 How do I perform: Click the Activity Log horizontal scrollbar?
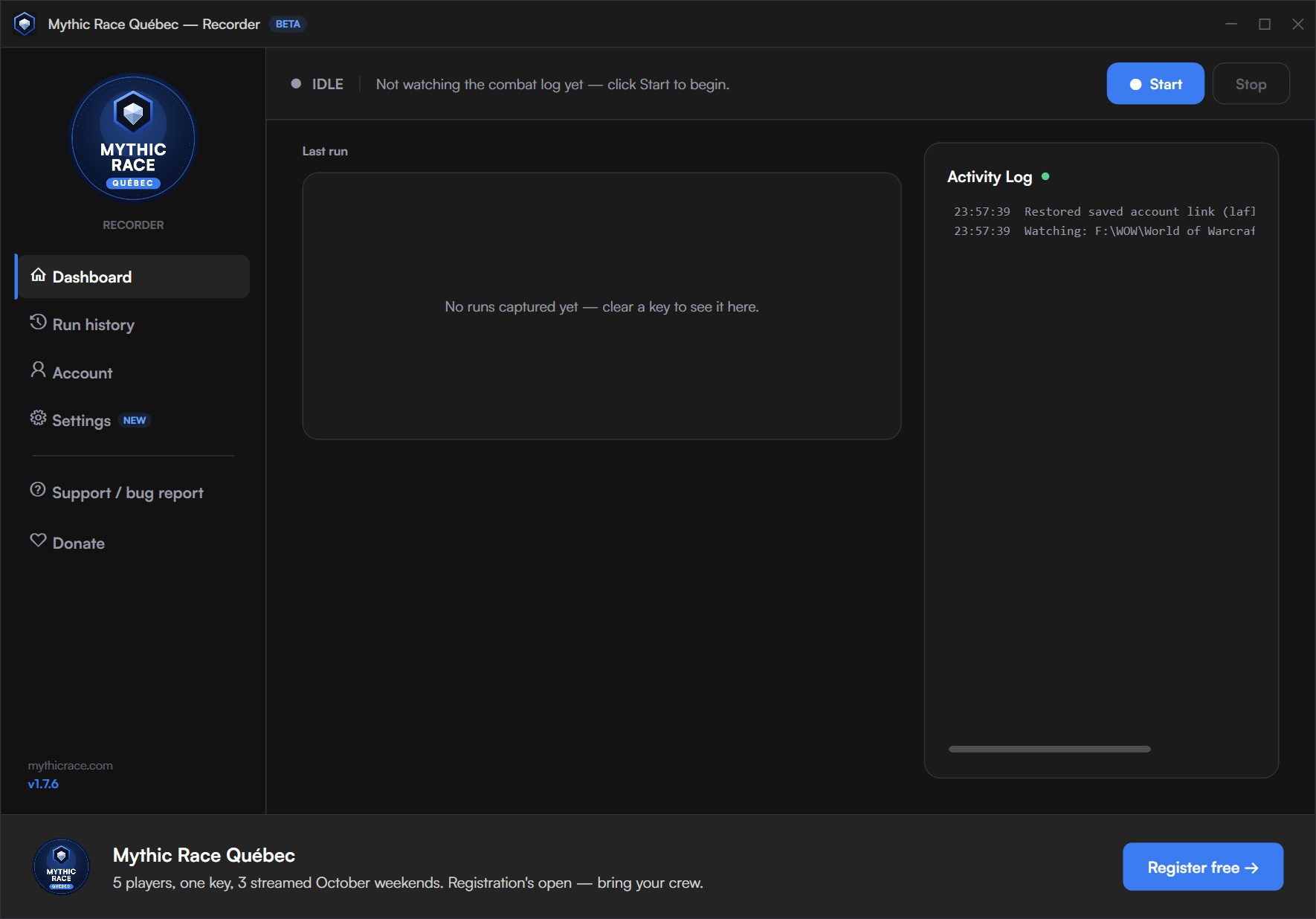[x=1050, y=749]
